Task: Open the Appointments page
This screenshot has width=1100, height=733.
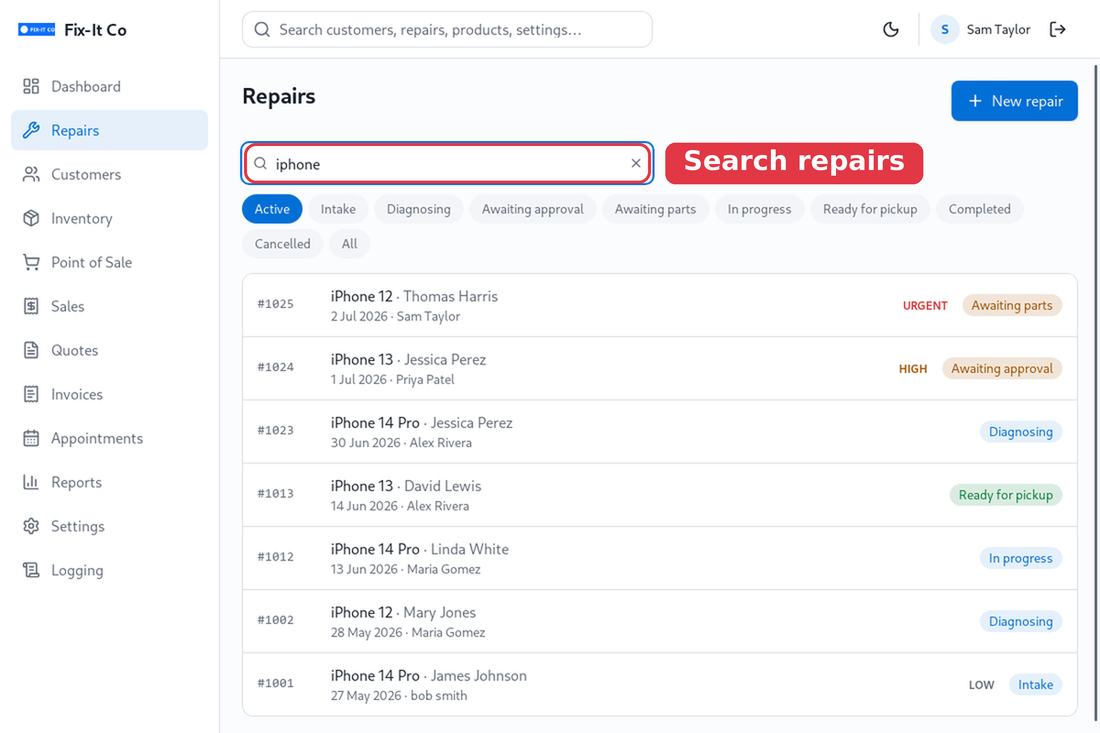Action: coord(109,438)
